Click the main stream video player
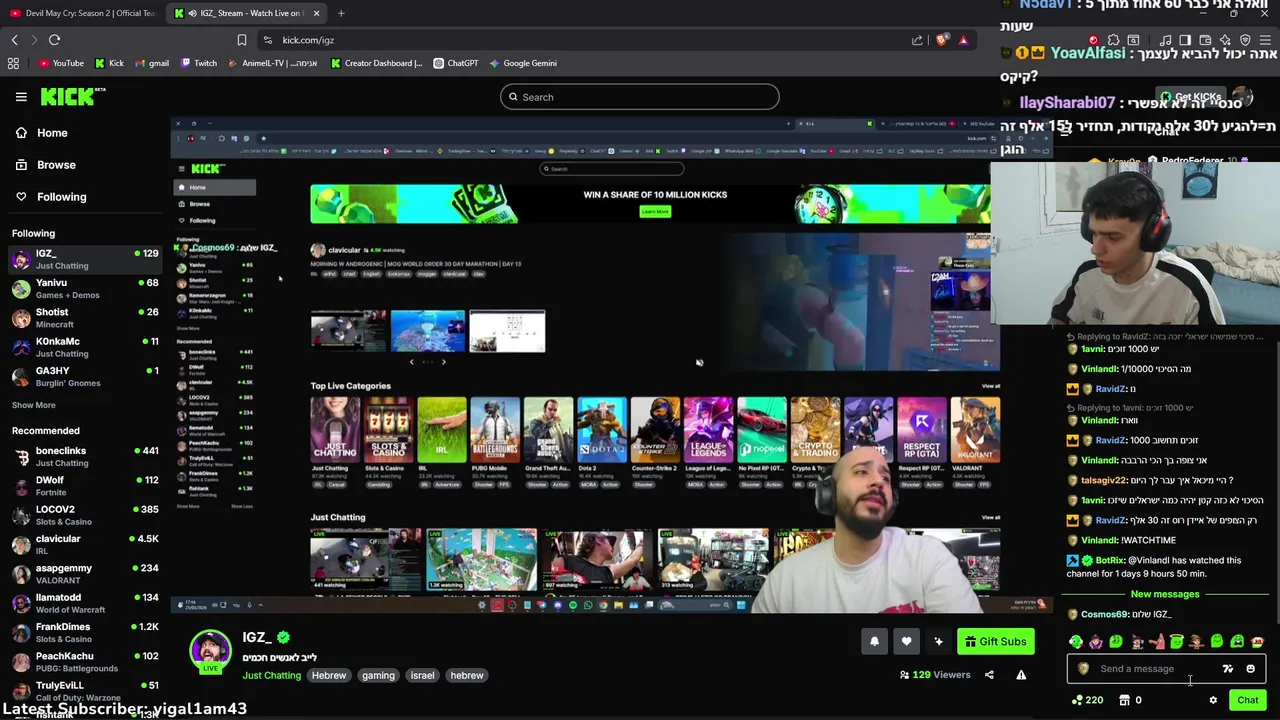This screenshot has width=1280, height=720. click(610, 365)
